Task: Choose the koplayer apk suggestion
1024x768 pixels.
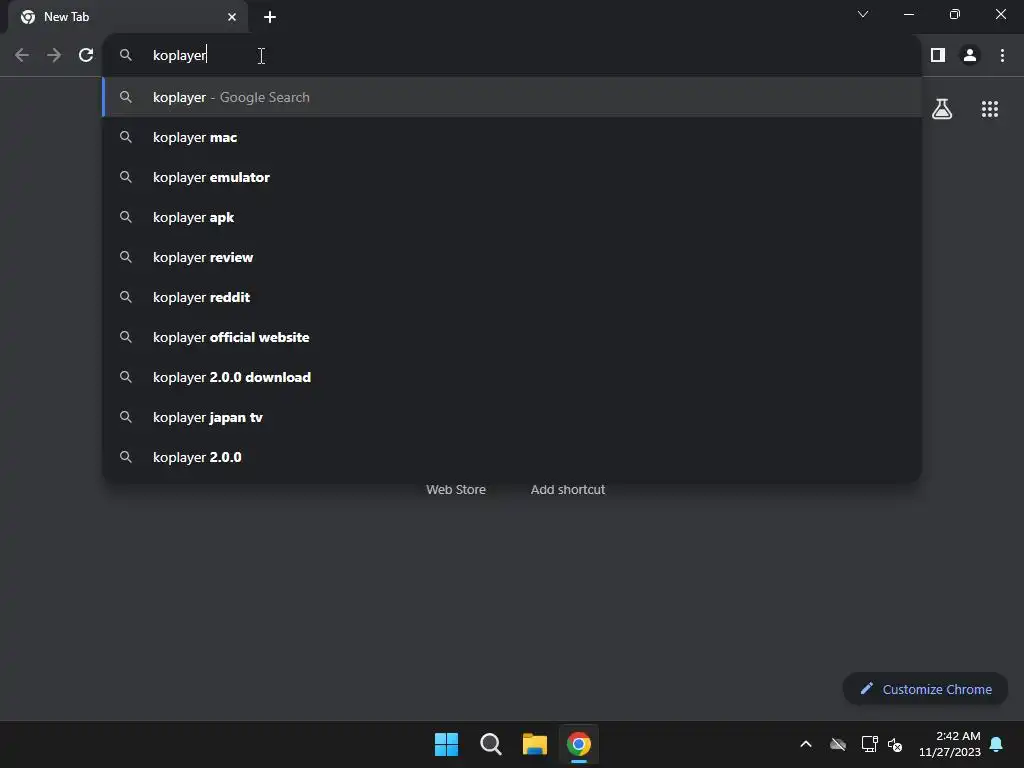Action: (x=513, y=217)
